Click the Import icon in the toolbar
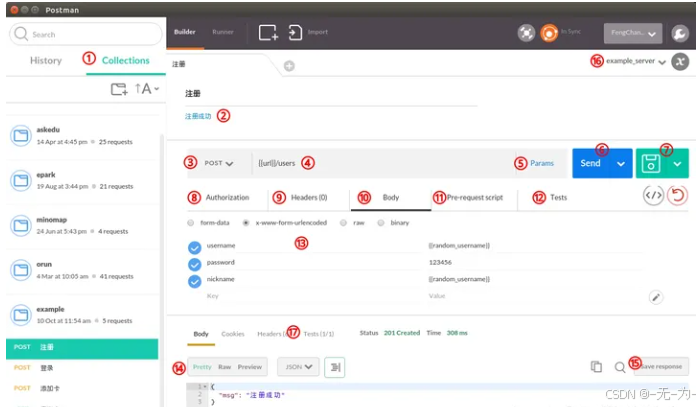 click(x=295, y=33)
